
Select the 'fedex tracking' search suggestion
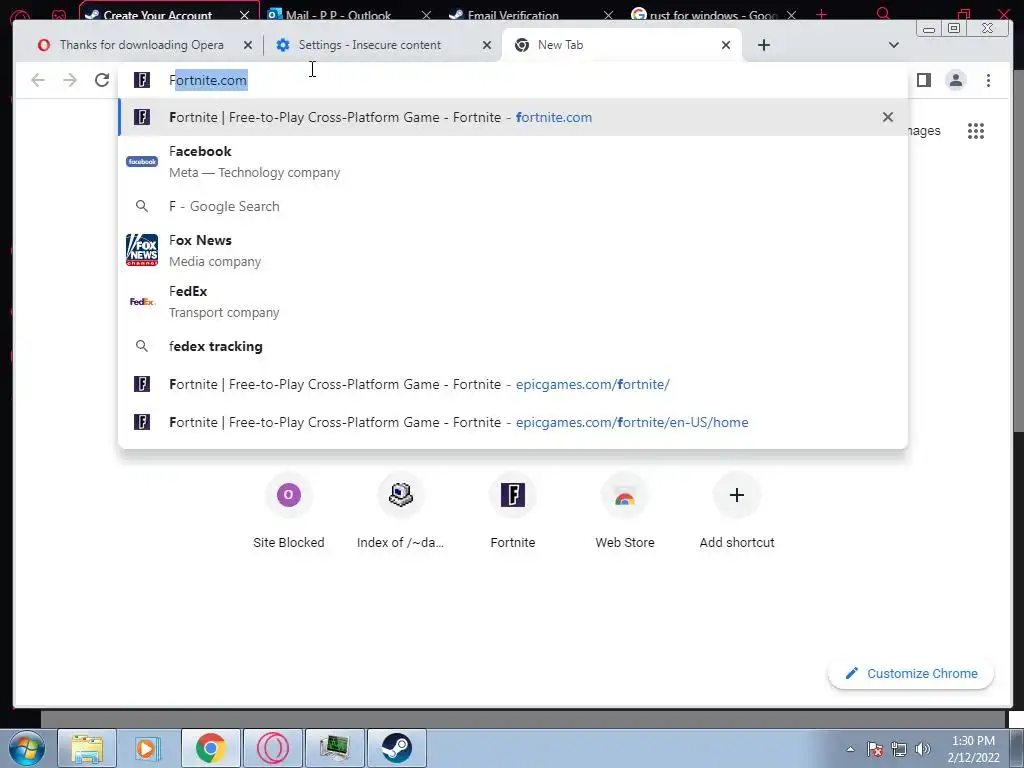(513, 346)
